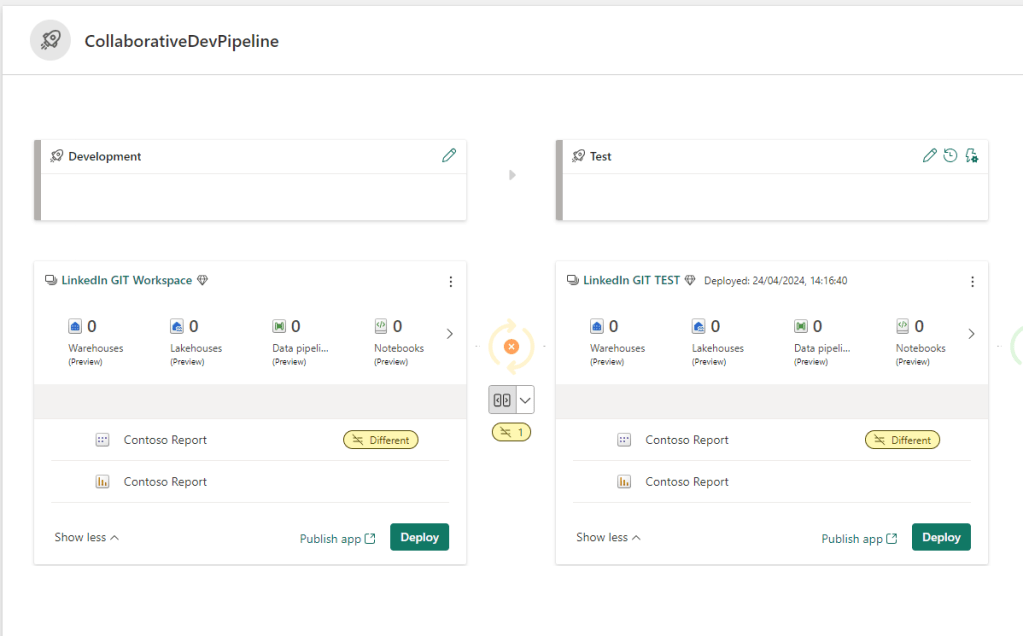
Task: Open deployment rules settings for Test stage
Action: pyautogui.click(x=971, y=156)
